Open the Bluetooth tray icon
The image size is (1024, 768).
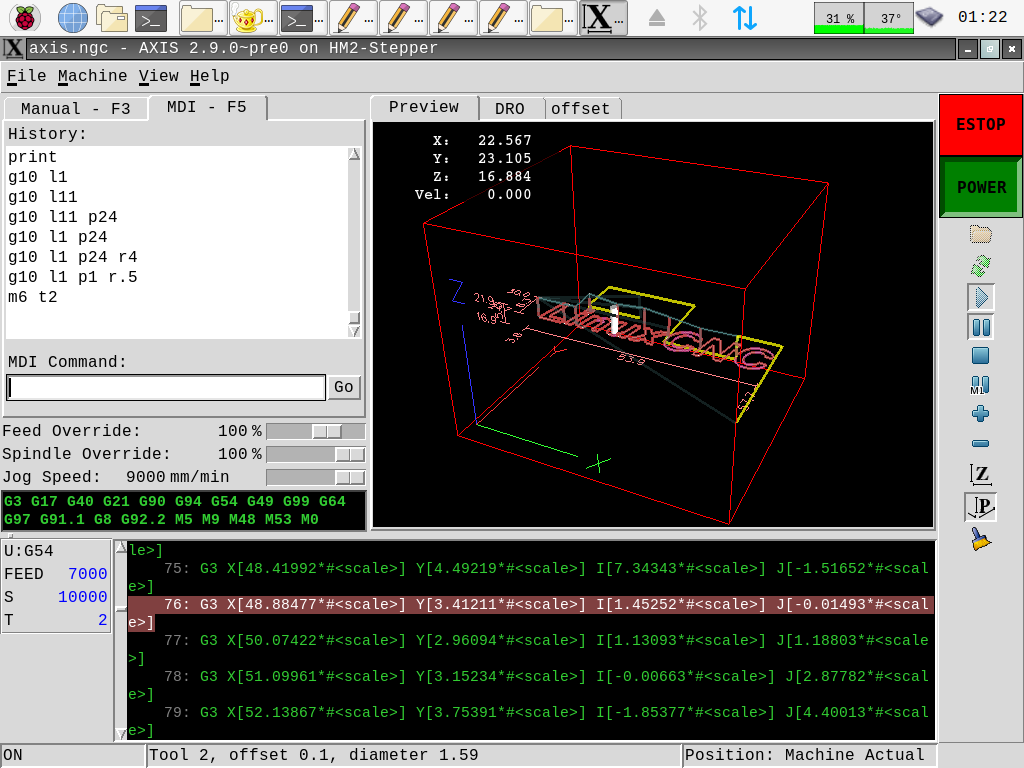699,18
